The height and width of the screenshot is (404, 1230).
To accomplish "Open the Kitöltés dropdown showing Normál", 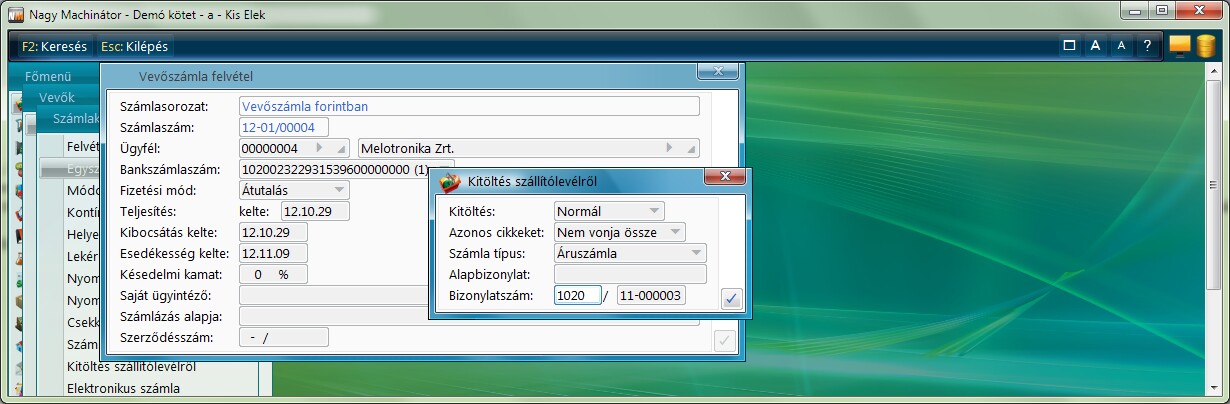I will click(x=609, y=211).
